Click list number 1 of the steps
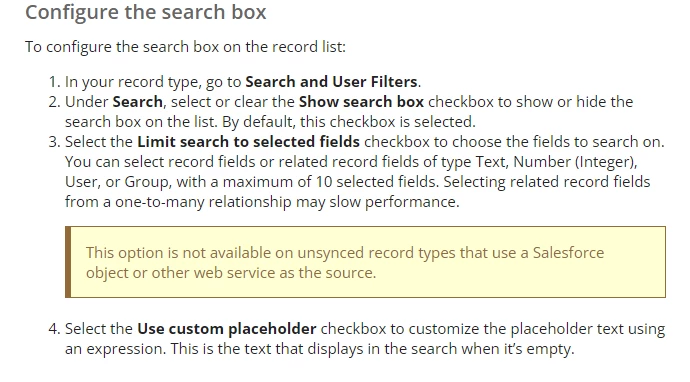This screenshot has height=382, width=690. [x=54, y=82]
